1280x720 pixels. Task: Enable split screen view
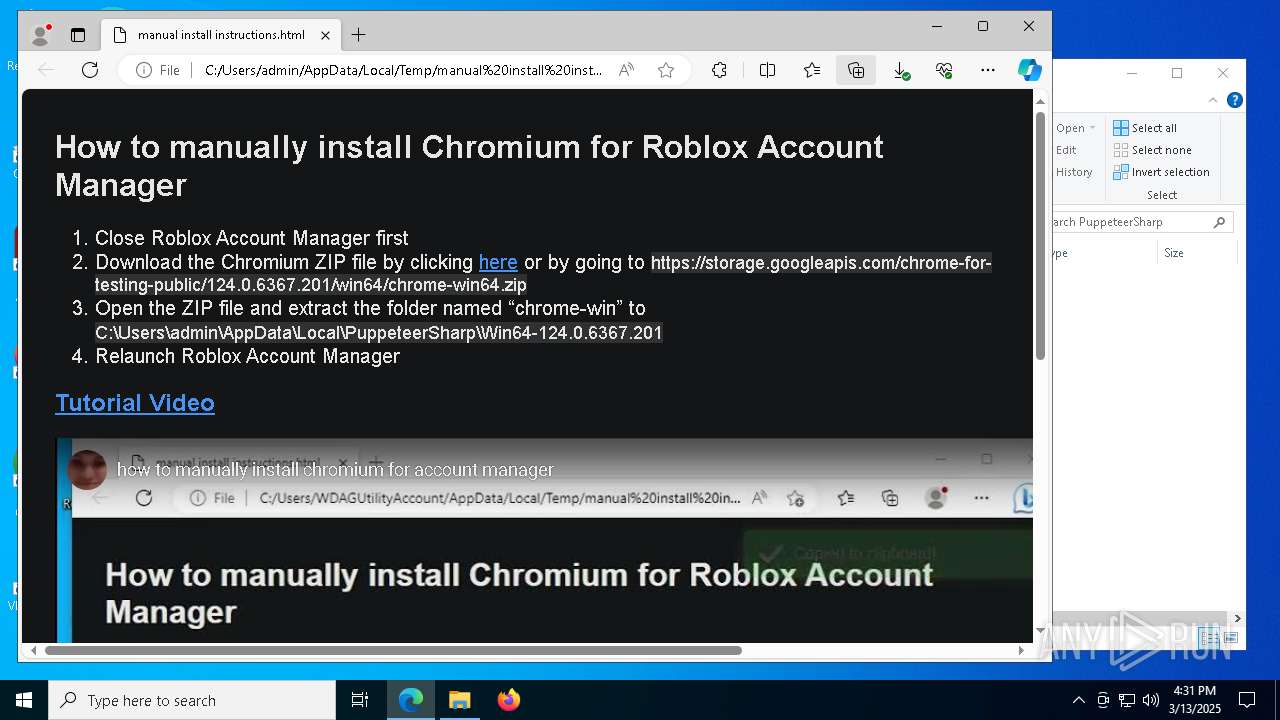(x=767, y=70)
